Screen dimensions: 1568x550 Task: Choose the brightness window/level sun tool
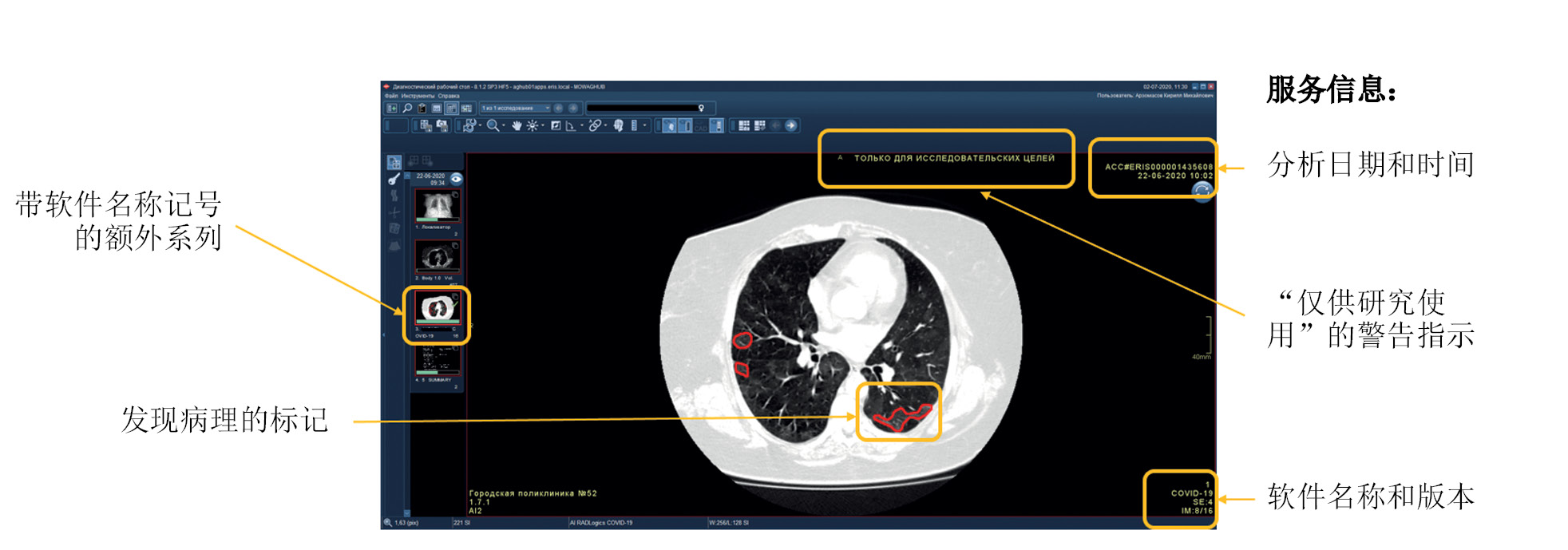coord(533,125)
